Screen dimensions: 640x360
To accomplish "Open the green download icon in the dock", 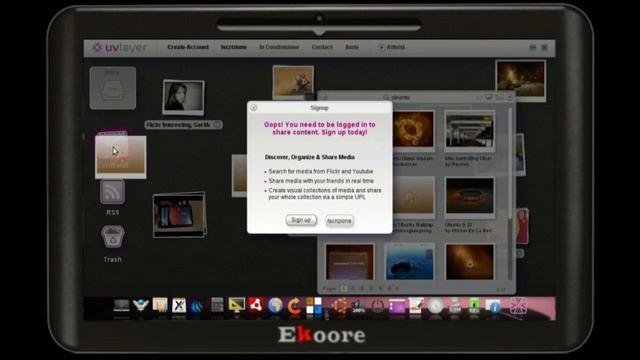I will (474, 306).
